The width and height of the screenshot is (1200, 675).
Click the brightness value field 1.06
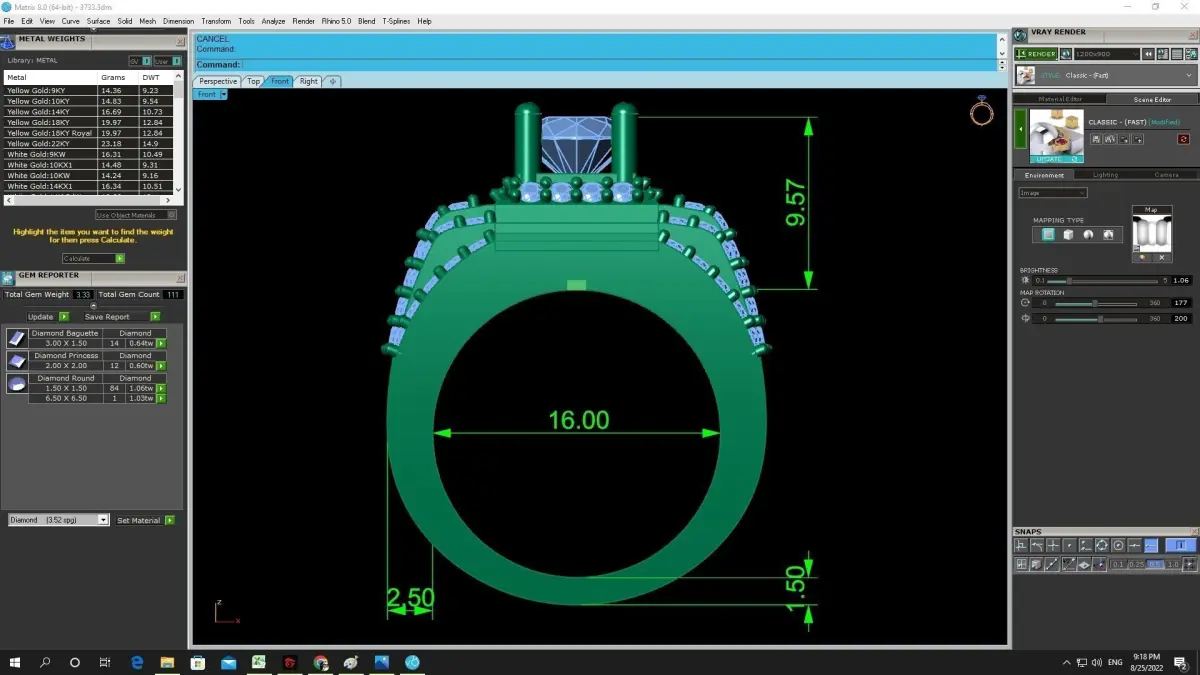(x=1182, y=281)
